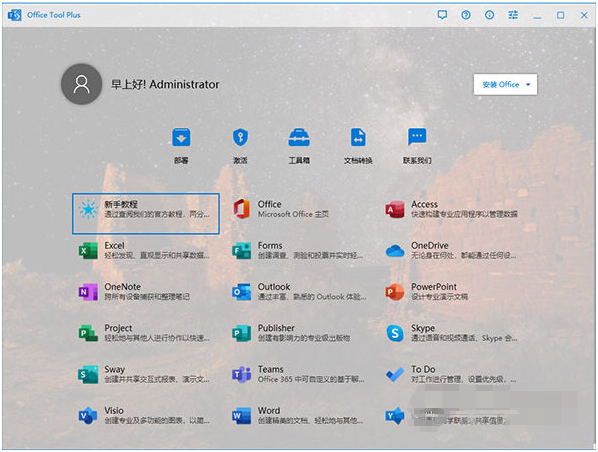Screen dimensions: 598x452
Task: Launch the Skype icon
Action: pos(395,333)
